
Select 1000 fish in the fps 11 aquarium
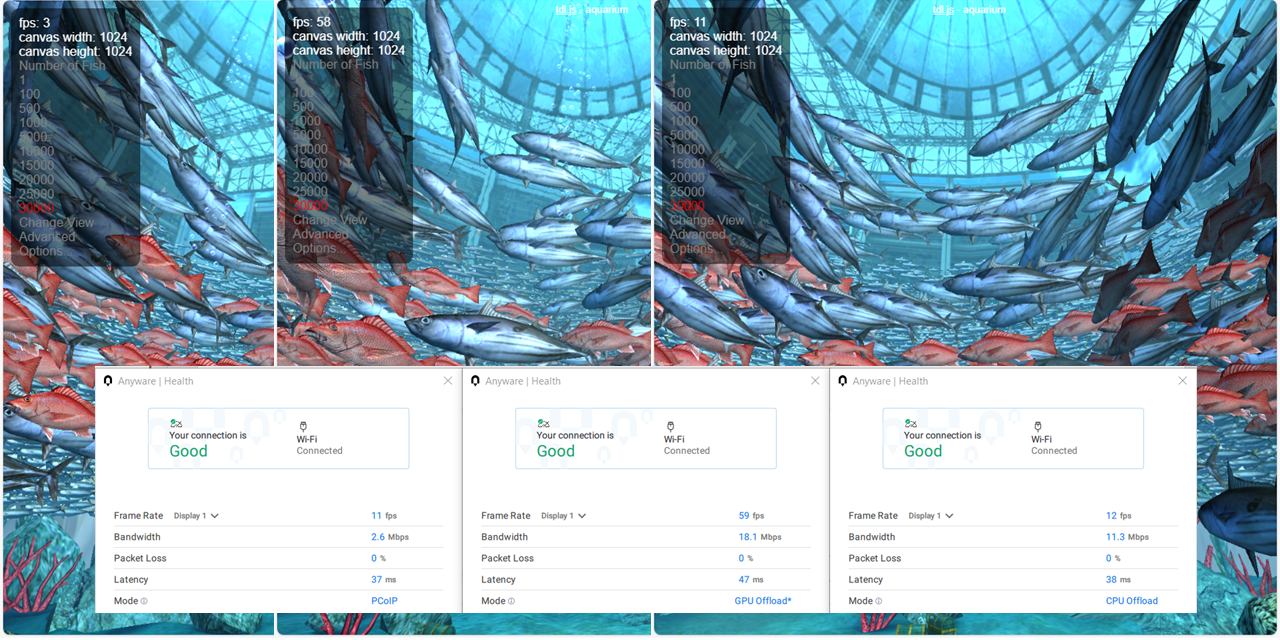tap(684, 121)
